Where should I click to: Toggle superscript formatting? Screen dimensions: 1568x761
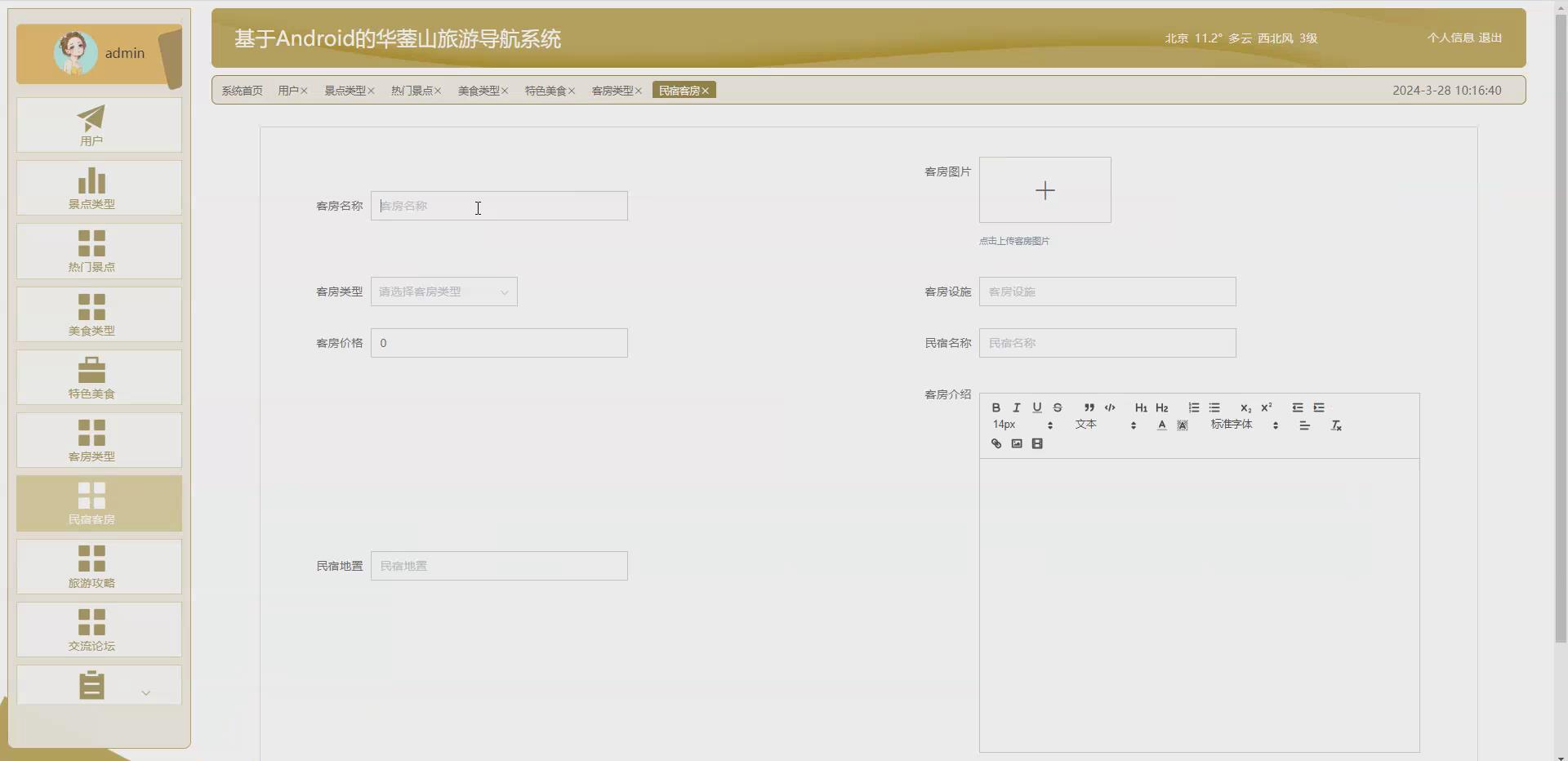(1266, 407)
